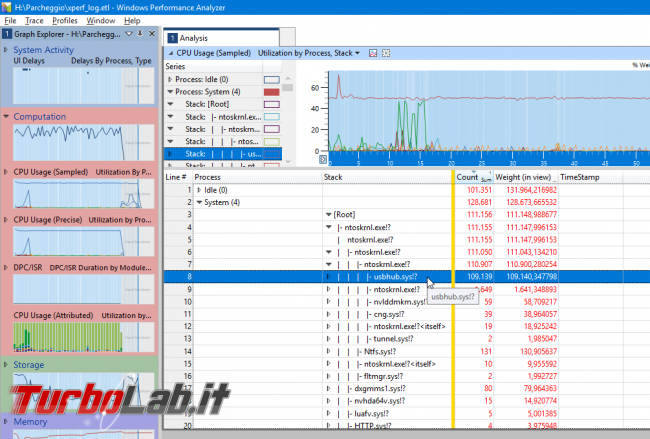
Task: Select the CPU Usage (Attributed) graph thumbnail
Action: point(84,337)
